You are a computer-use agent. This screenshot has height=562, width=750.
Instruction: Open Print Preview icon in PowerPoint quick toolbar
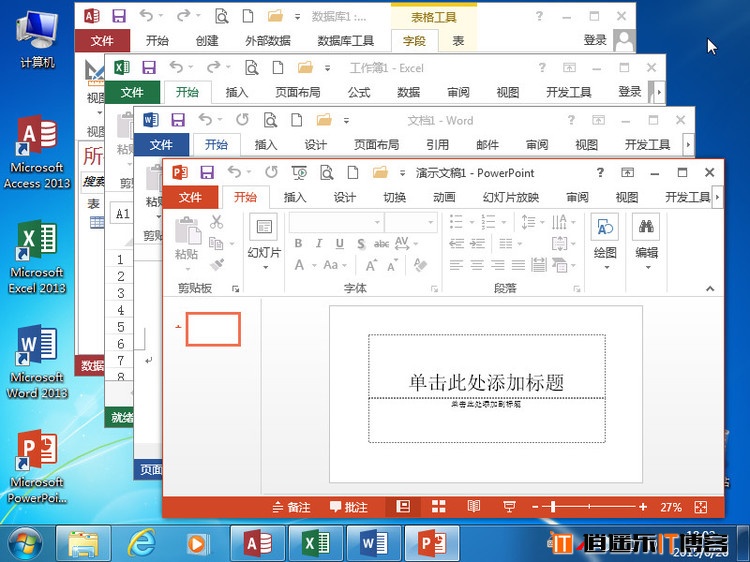tap(327, 172)
